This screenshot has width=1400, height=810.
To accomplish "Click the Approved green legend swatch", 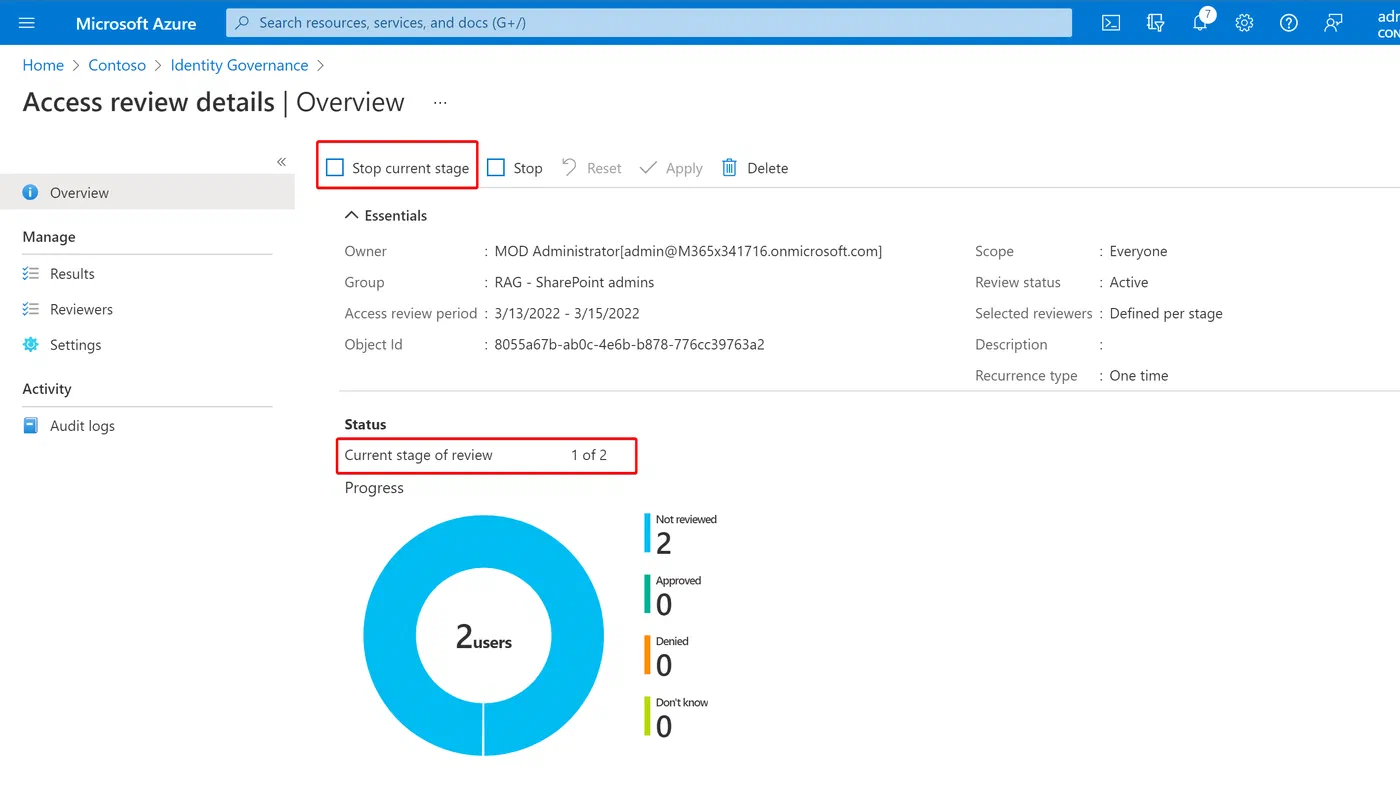I will 647,594.
